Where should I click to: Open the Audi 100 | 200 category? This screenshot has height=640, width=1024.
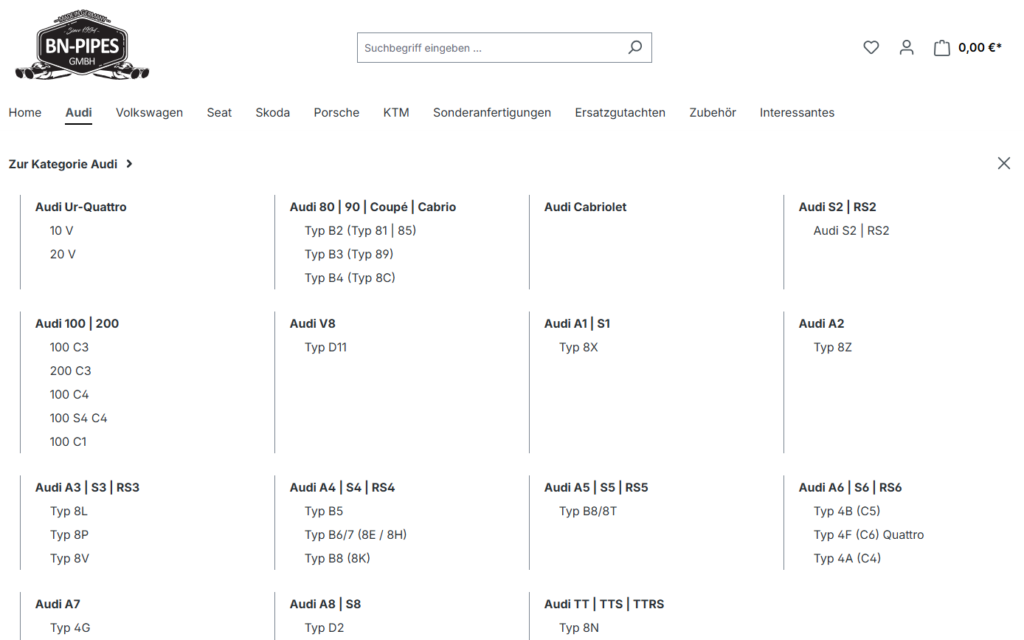[77, 323]
